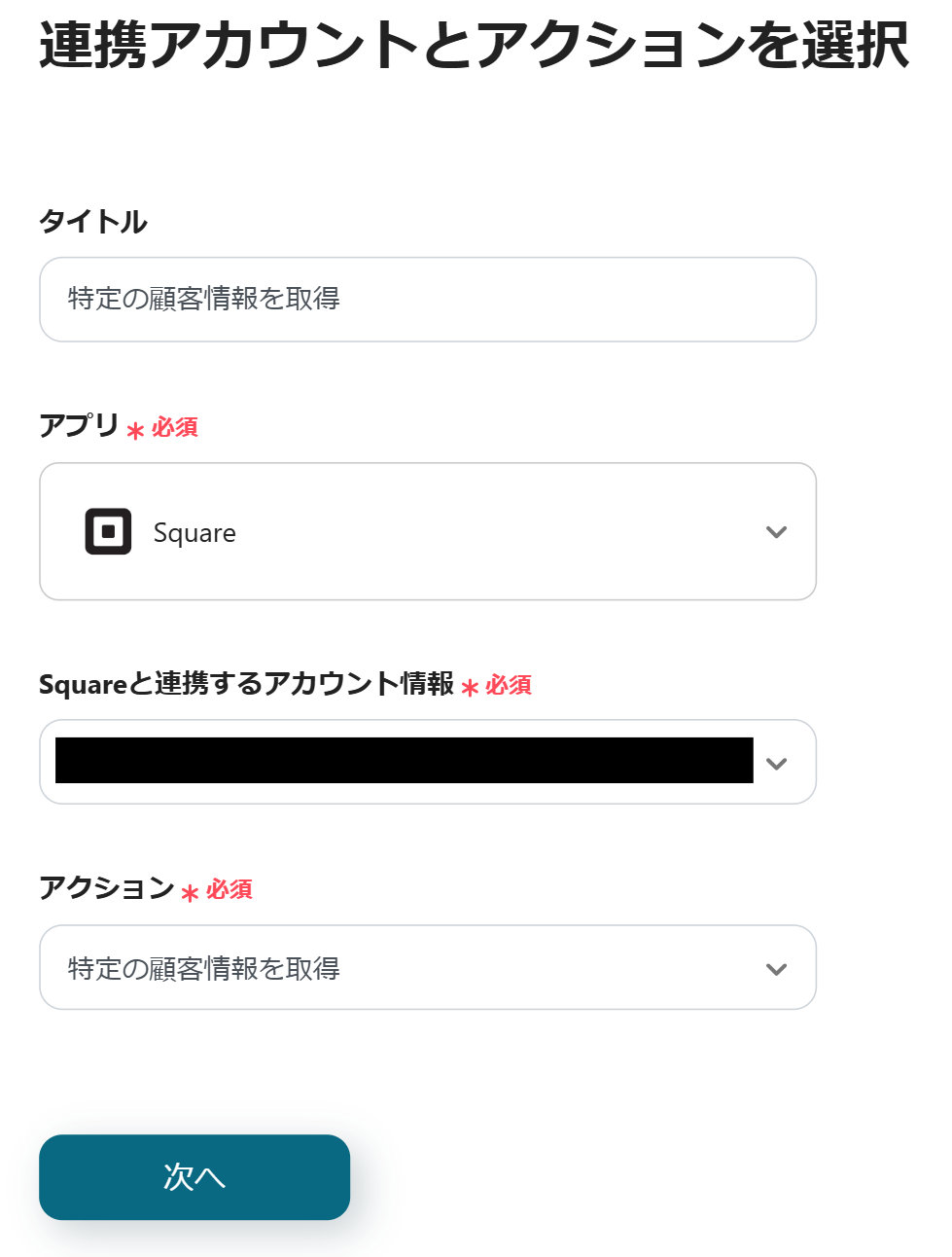The width and height of the screenshot is (952, 1257).
Task: Click the Squareと連携するアカウント情報 label
Action: click(246, 684)
